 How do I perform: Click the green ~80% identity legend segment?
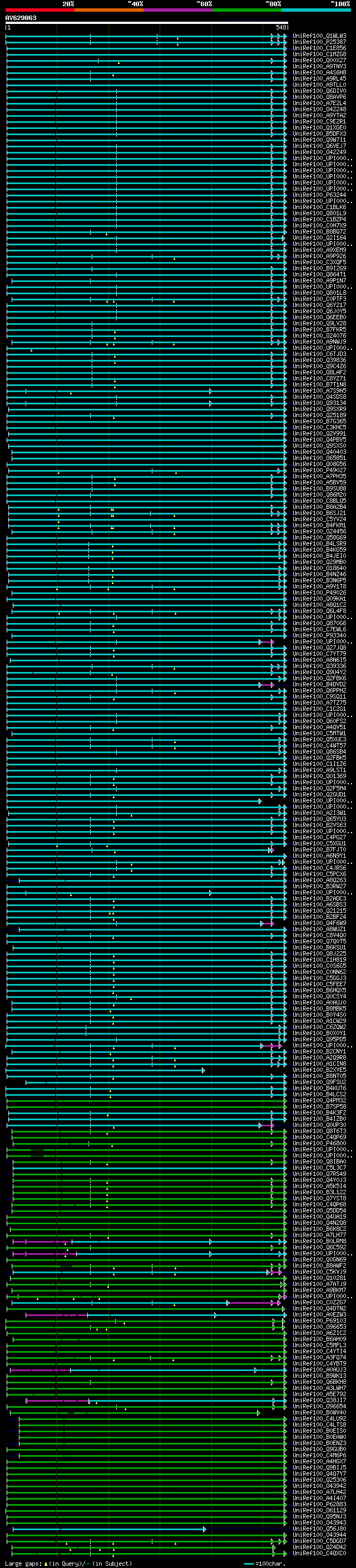[x=247, y=10]
